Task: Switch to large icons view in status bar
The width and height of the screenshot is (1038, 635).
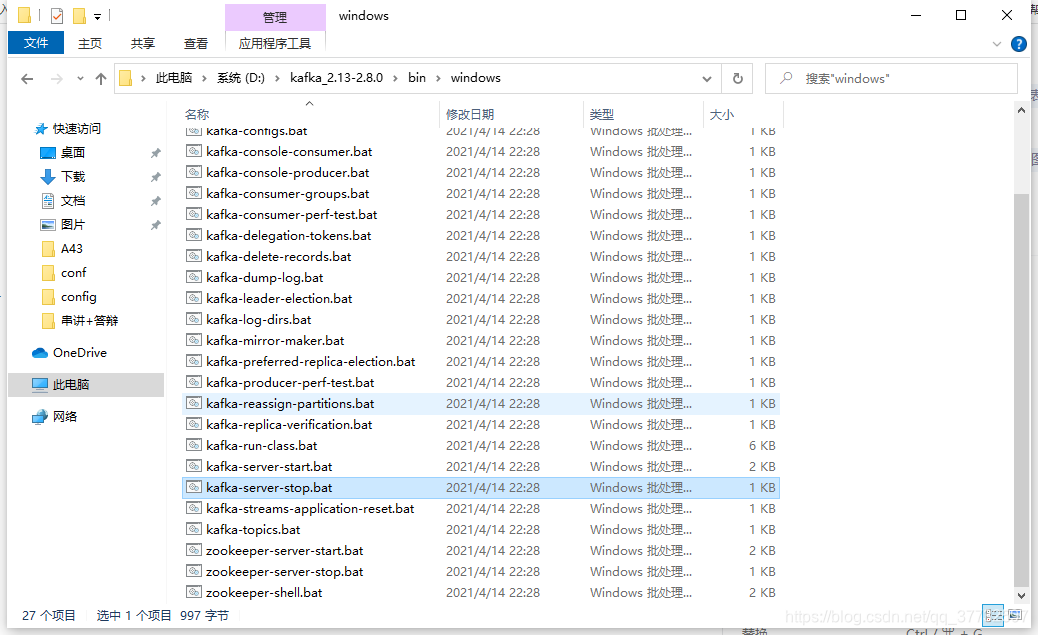Action: tap(1014, 615)
